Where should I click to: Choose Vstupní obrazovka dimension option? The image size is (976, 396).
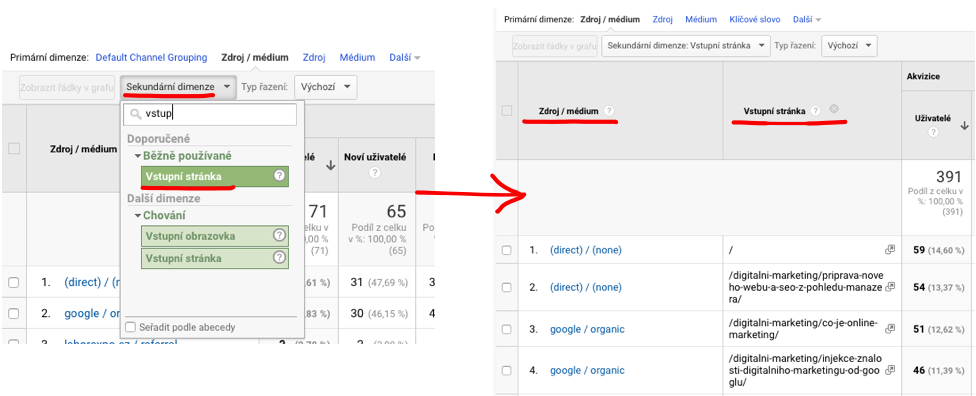215,235
